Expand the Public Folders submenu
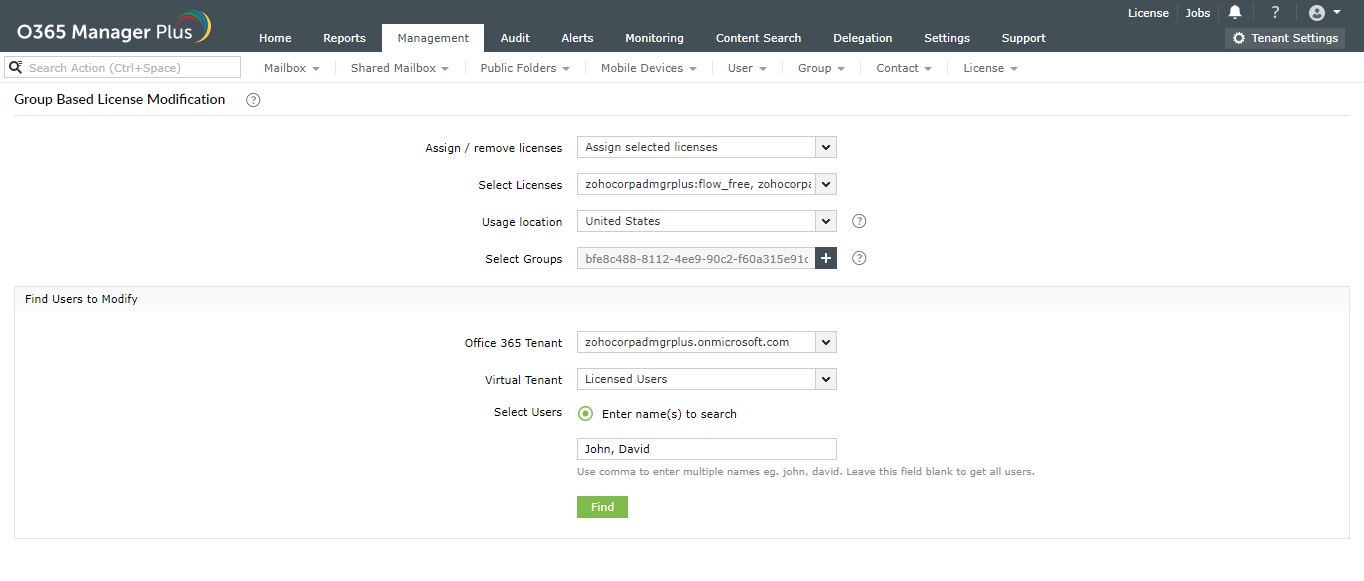This screenshot has height=581, width=1364. pyautogui.click(x=525, y=68)
